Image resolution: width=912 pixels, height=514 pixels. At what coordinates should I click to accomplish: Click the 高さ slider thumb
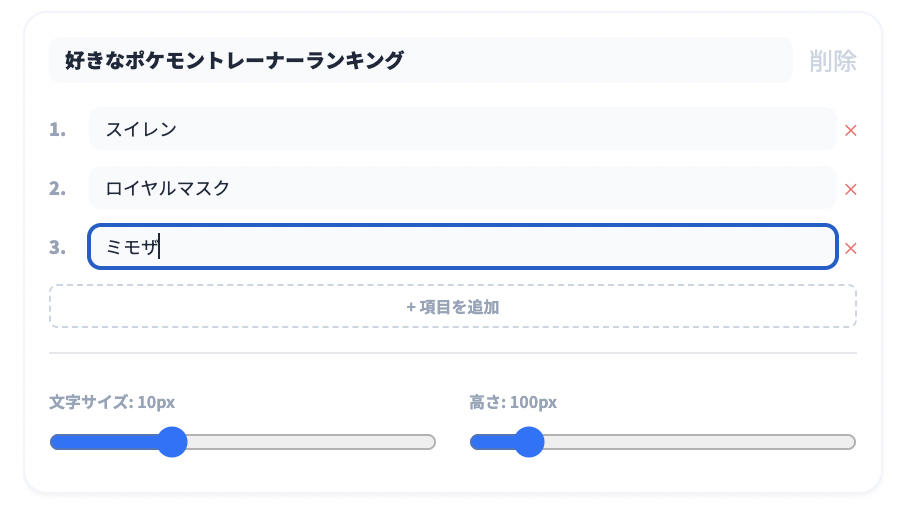click(529, 442)
